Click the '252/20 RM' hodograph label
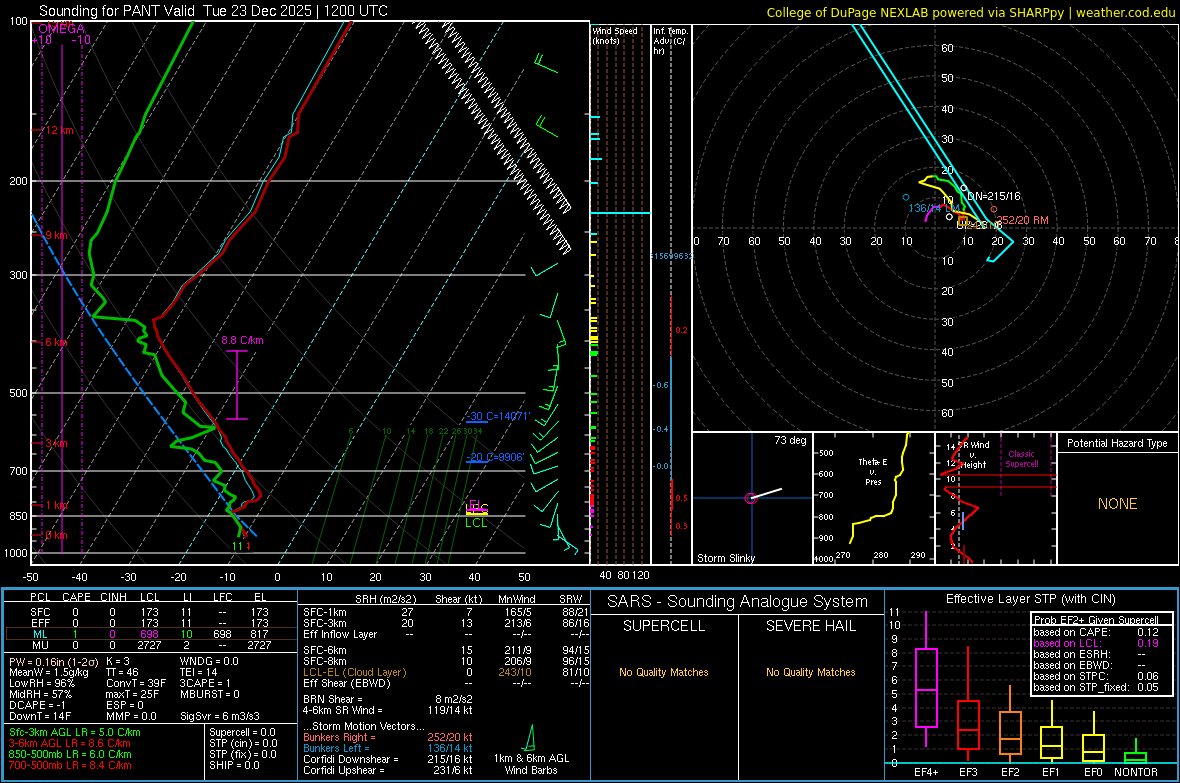Screen dimensions: 1180x783 pos(1022,221)
